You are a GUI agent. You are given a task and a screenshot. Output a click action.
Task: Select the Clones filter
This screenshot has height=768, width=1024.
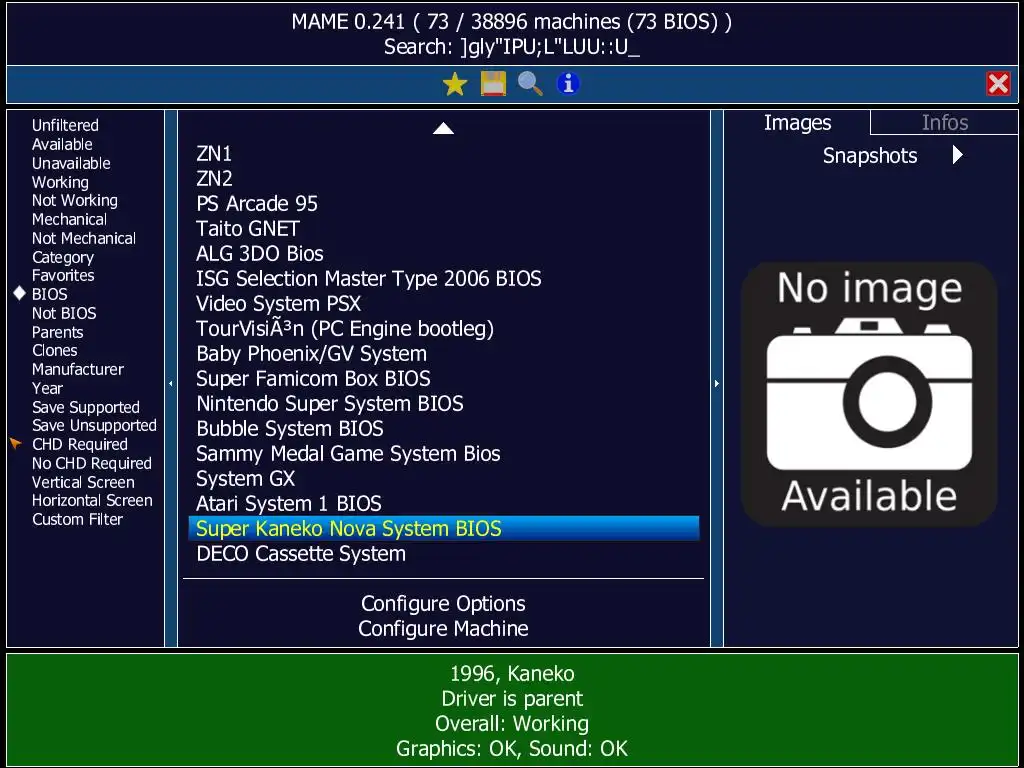click(x=55, y=351)
